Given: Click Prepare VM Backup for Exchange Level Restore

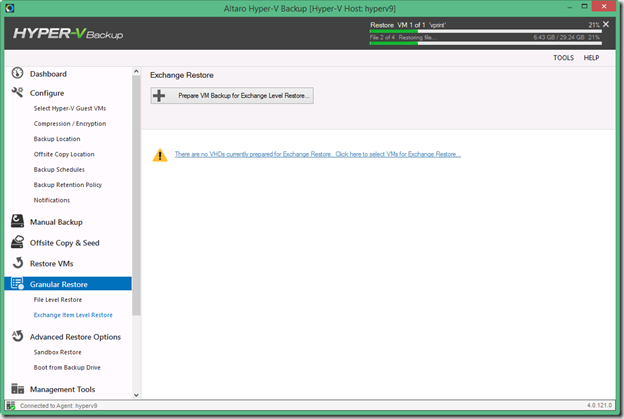Looking at the screenshot, I should tap(232, 95).
